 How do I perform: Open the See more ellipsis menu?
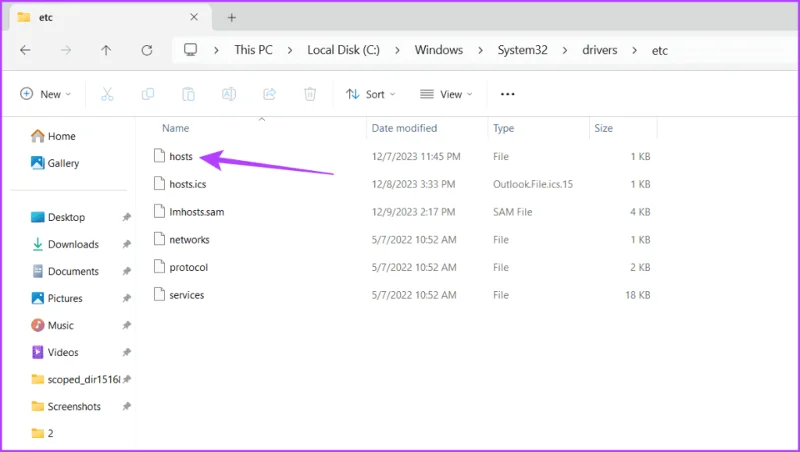[508, 94]
